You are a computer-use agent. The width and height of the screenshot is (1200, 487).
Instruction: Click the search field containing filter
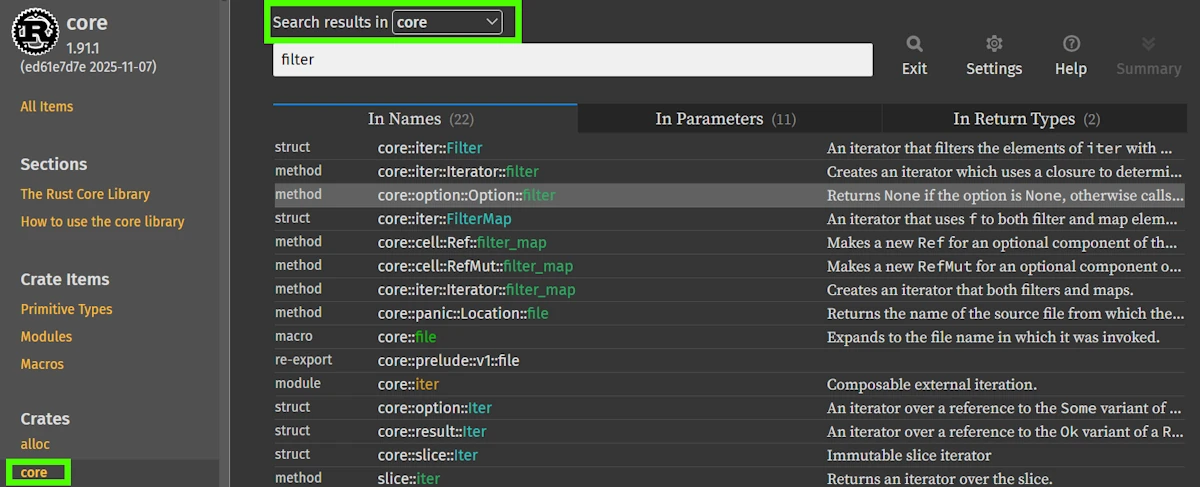tap(572, 60)
